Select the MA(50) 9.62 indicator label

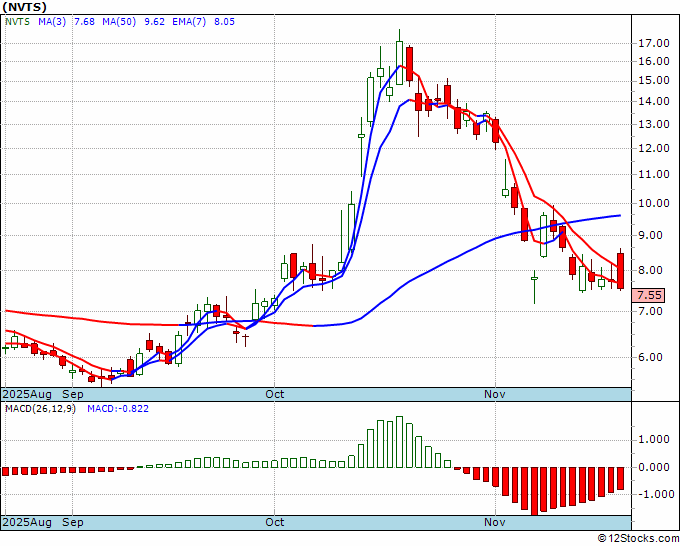click(x=121, y=23)
